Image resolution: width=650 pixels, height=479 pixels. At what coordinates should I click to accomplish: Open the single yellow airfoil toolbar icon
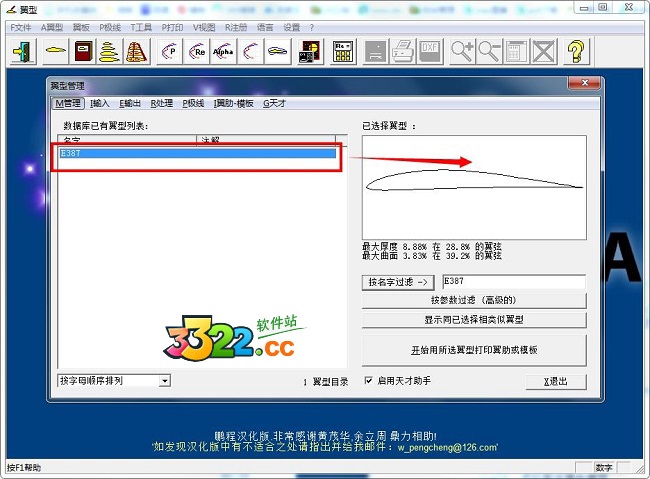coord(56,51)
